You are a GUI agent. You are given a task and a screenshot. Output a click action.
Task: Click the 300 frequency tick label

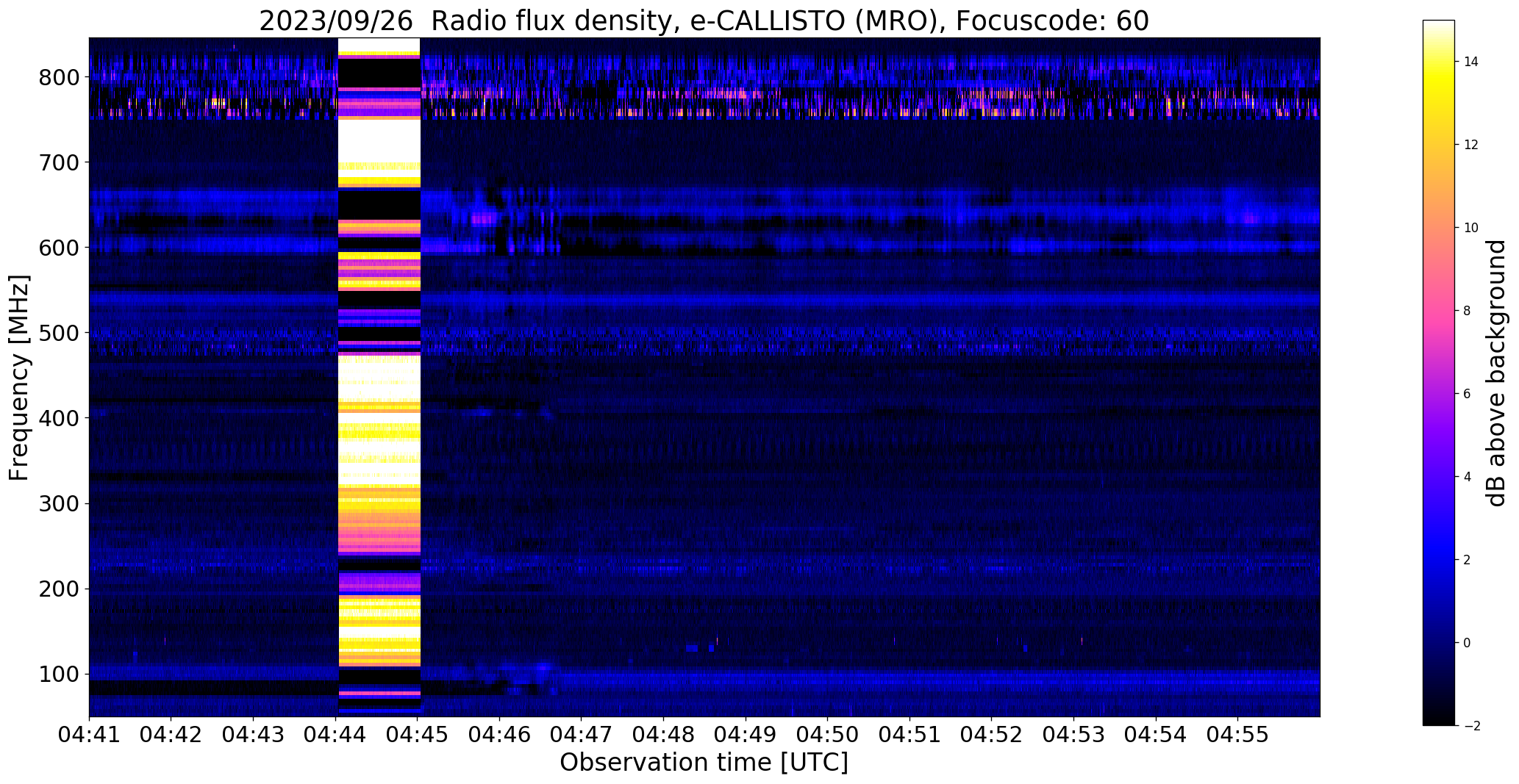tap(59, 503)
